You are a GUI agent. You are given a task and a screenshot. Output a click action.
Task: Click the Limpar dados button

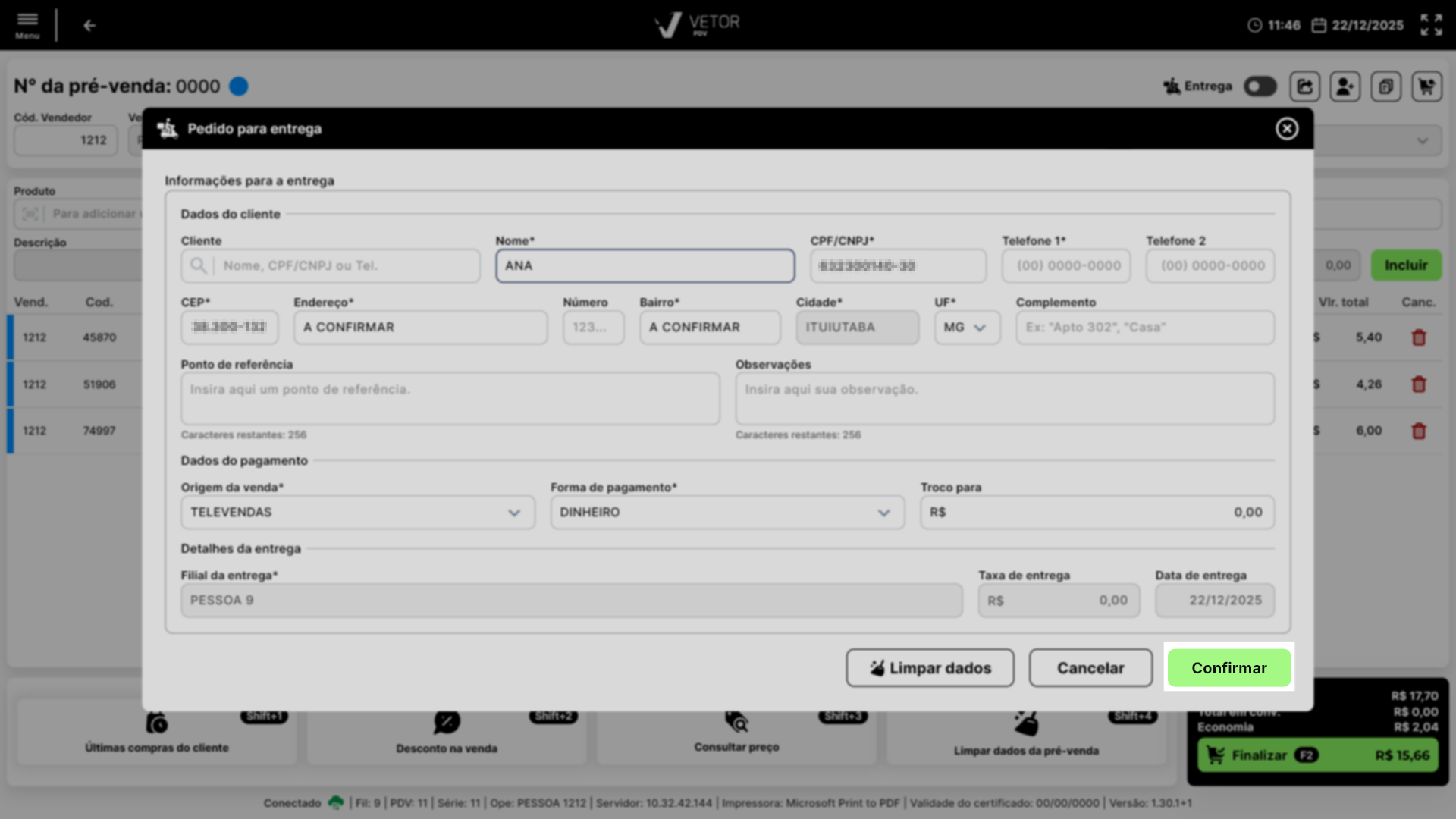(x=930, y=668)
